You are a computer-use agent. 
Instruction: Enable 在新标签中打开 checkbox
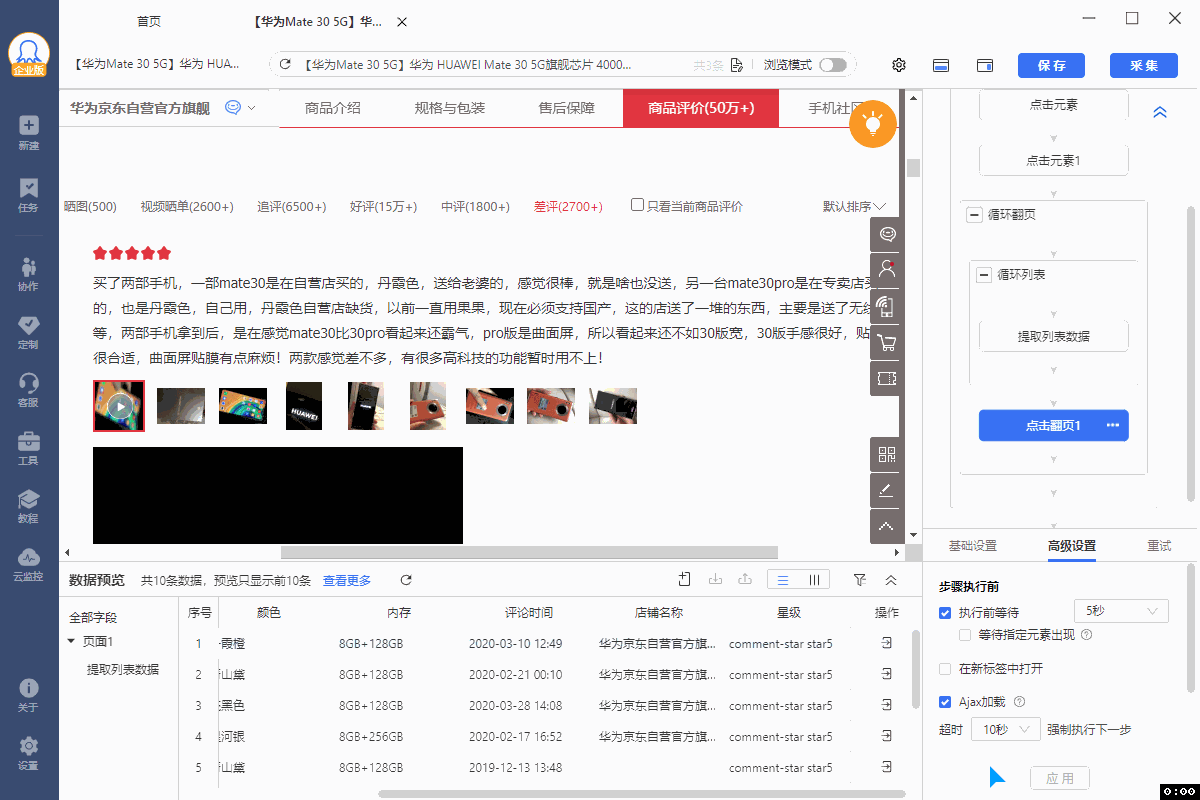click(x=945, y=668)
